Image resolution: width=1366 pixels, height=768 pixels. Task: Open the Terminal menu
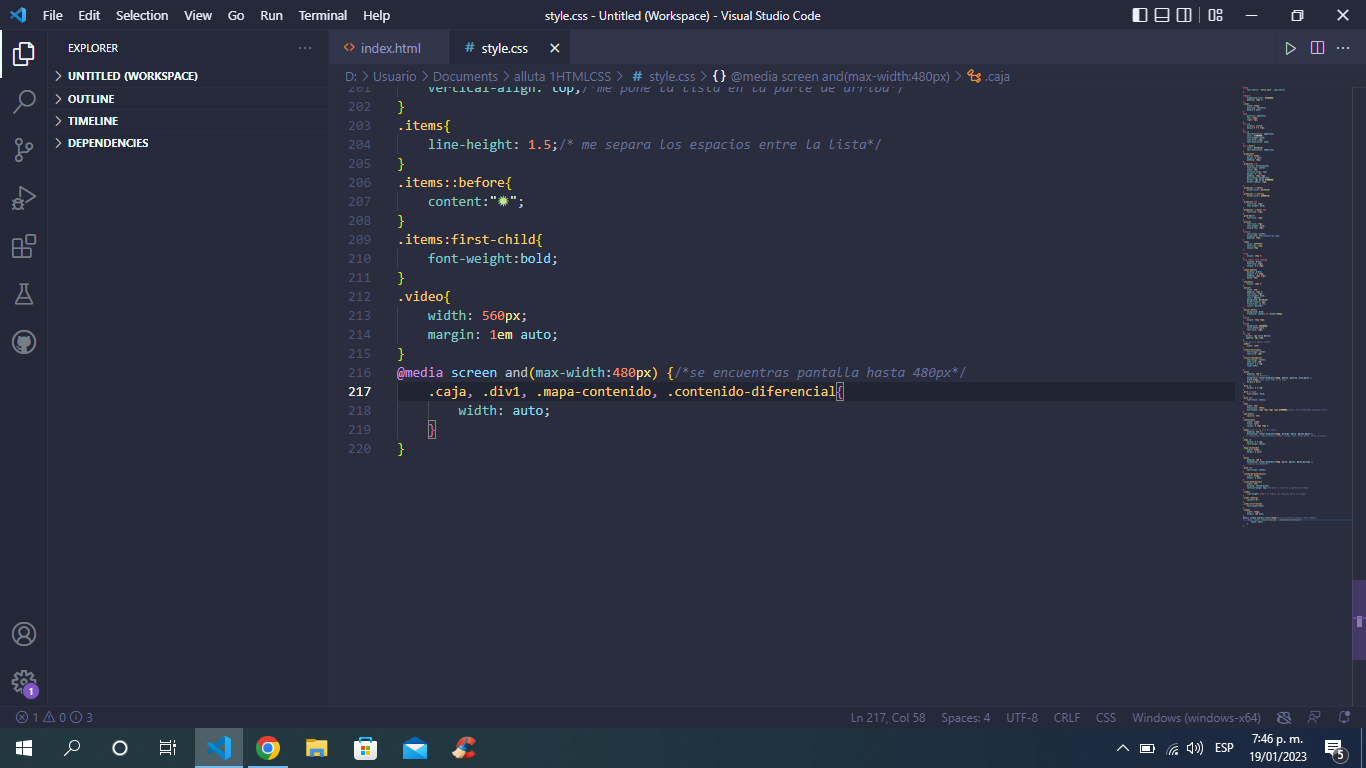[323, 15]
